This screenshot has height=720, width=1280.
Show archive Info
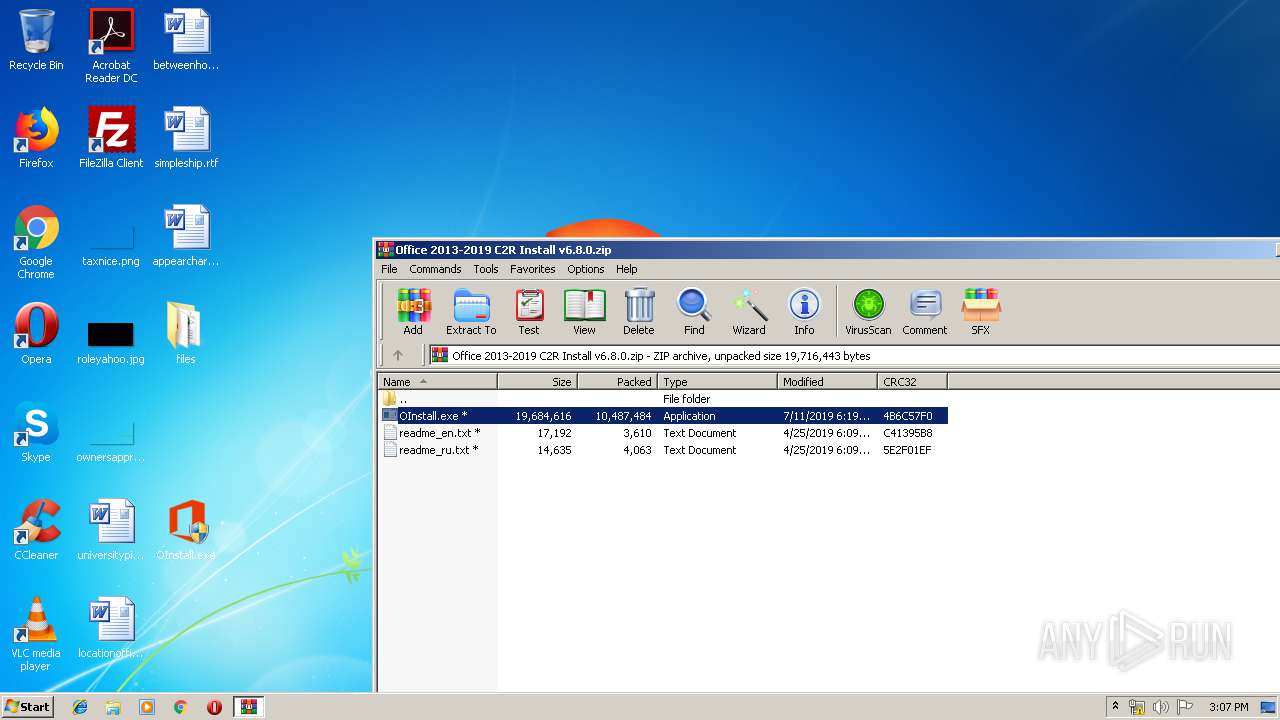click(x=804, y=312)
